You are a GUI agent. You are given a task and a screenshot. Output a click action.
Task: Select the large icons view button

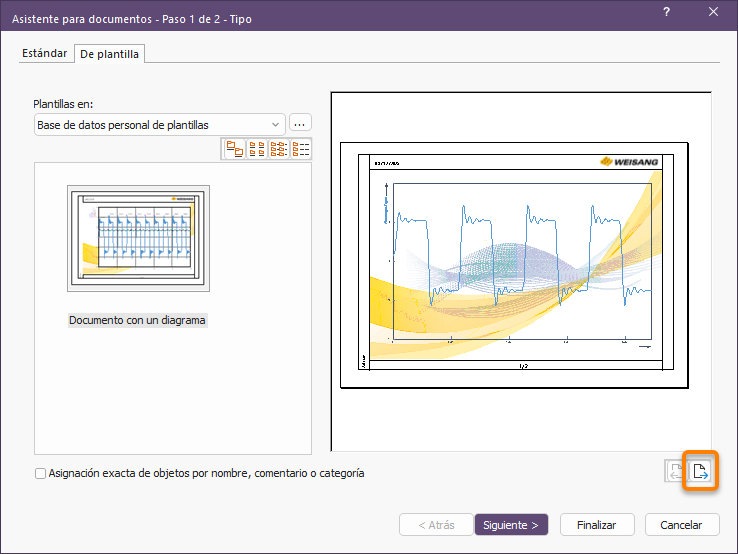[235, 149]
